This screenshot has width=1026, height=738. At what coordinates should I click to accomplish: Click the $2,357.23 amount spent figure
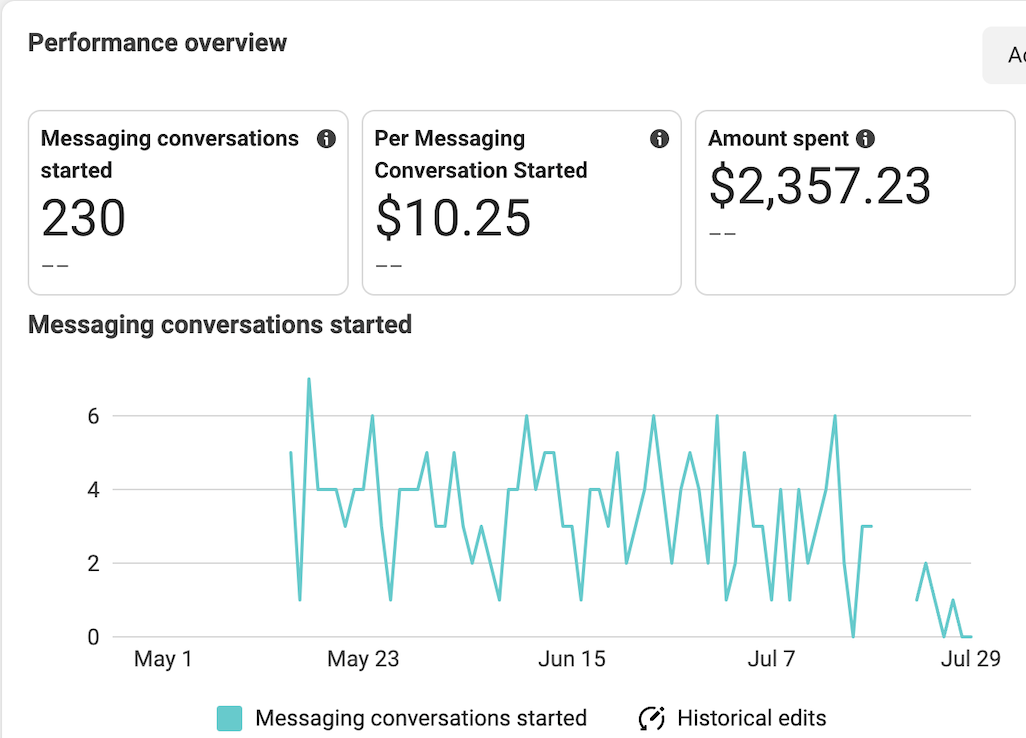820,186
